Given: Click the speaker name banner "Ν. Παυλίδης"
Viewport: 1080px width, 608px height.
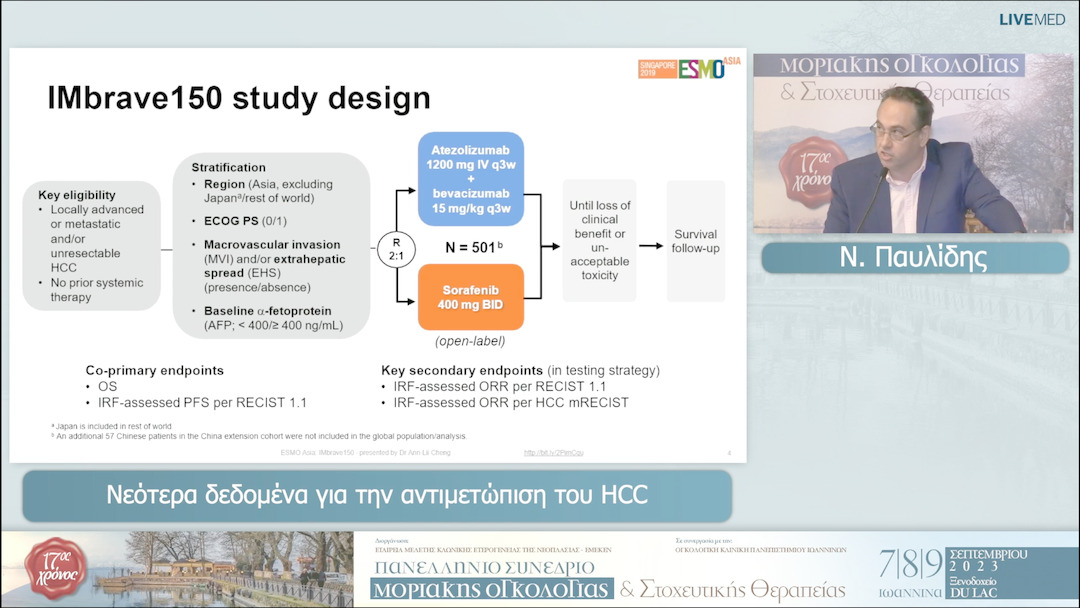Looking at the screenshot, I should click(915, 257).
